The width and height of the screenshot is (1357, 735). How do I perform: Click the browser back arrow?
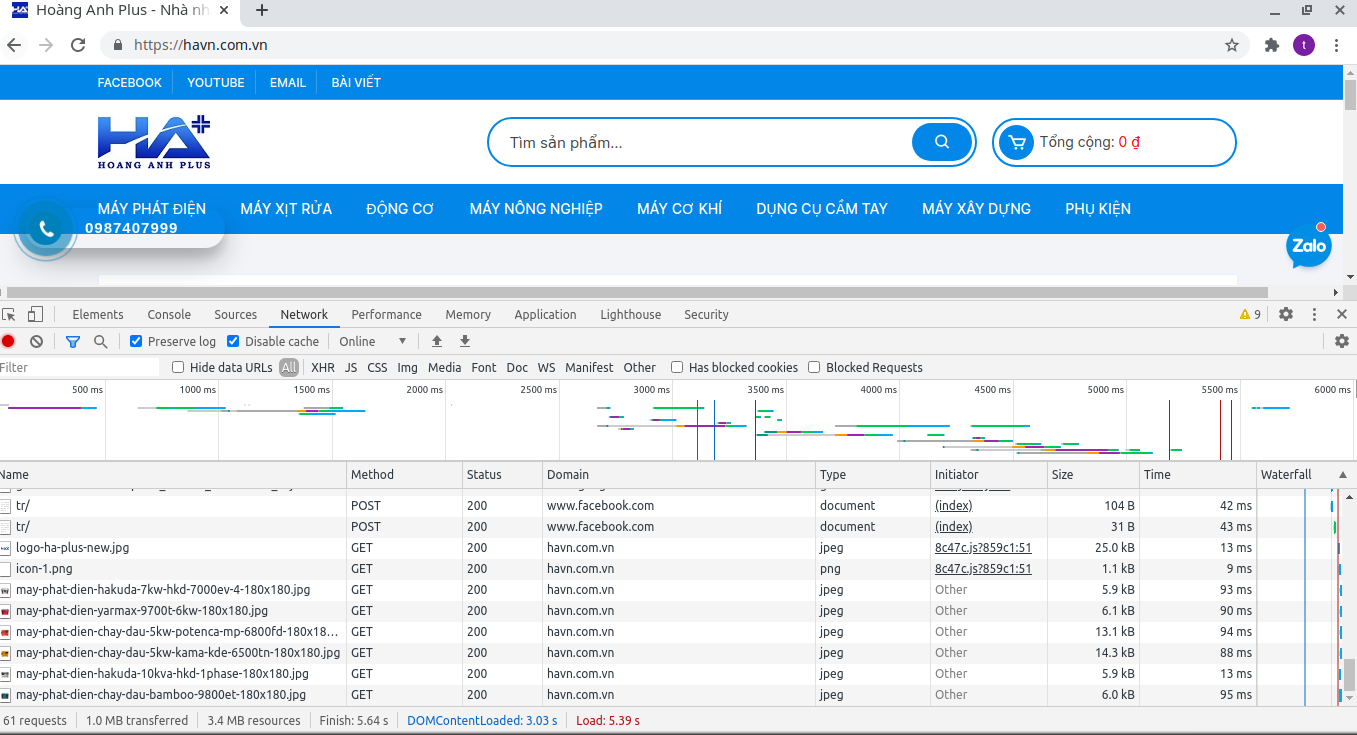(x=14, y=45)
